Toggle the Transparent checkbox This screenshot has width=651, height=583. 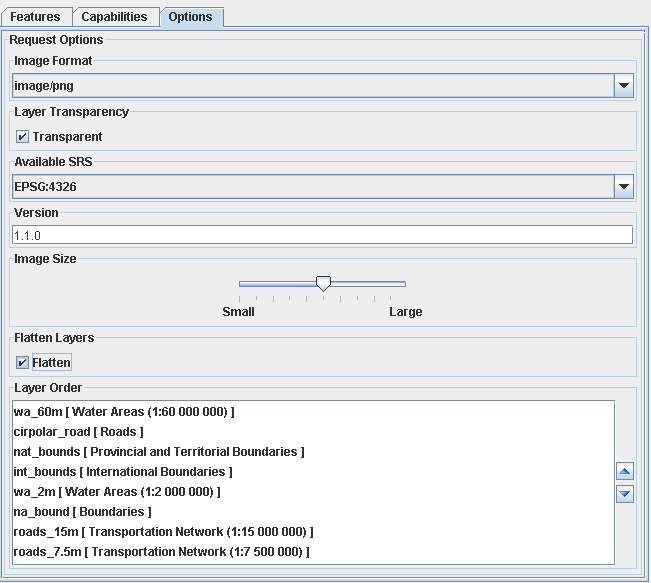pyautogui.click(x=22, y=137)
